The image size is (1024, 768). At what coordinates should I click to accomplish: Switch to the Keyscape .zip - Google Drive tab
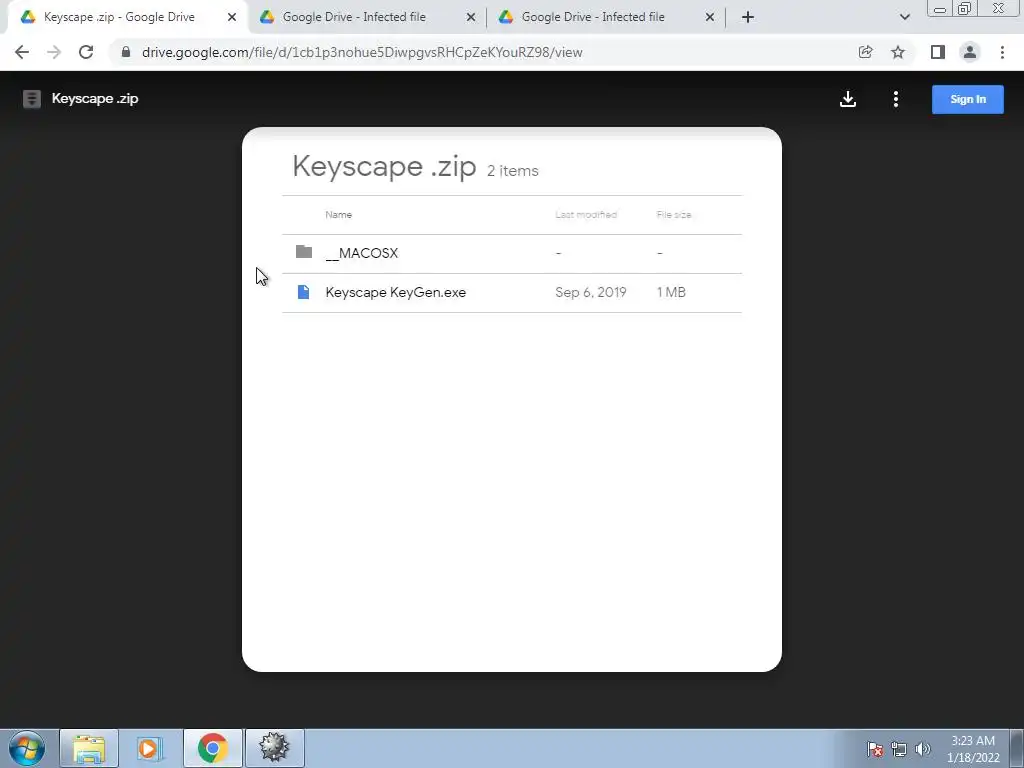coord(119,17)
